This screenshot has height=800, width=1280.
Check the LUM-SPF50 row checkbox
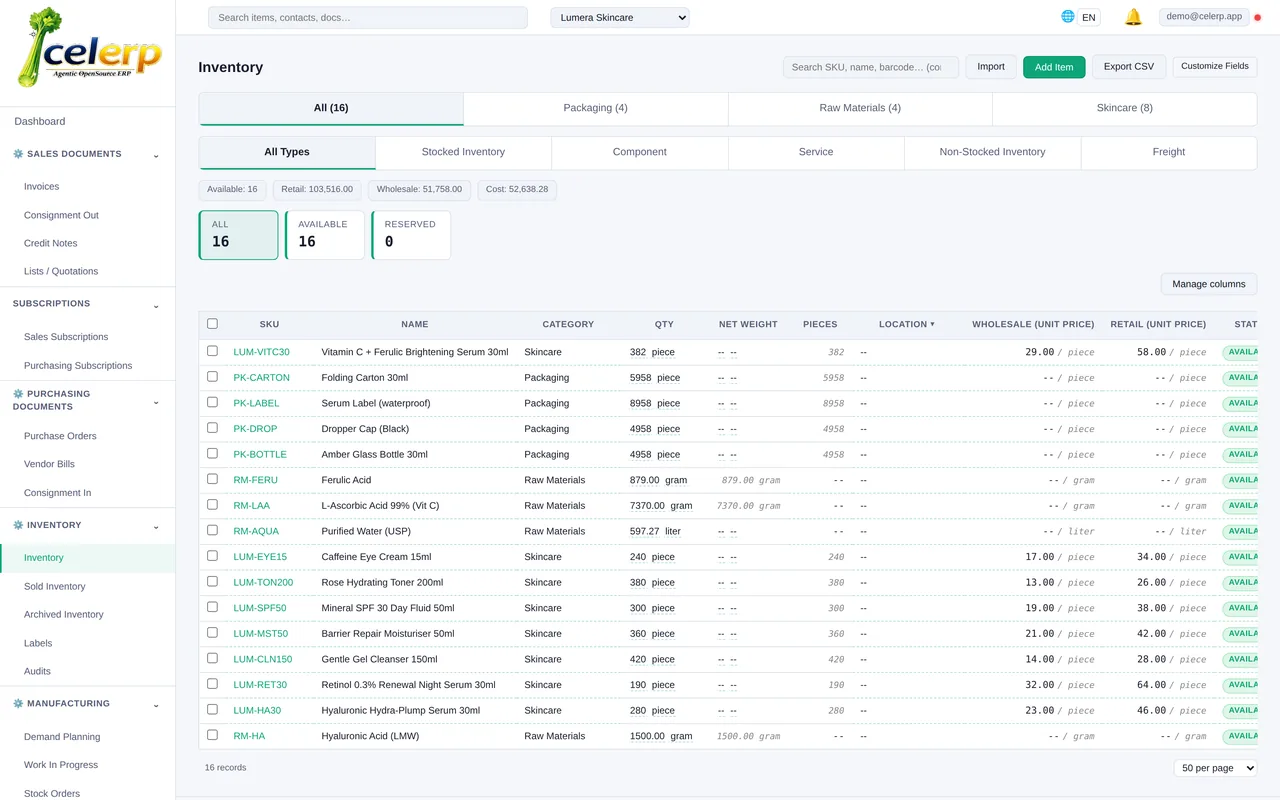(x=212, y=607)
